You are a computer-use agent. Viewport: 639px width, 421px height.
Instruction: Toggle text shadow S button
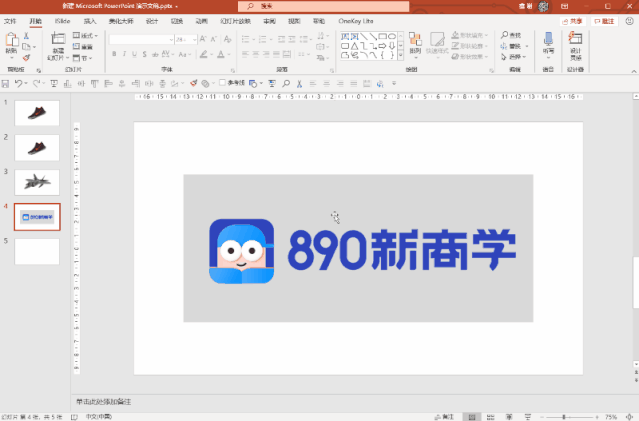(x=145, y=54)
